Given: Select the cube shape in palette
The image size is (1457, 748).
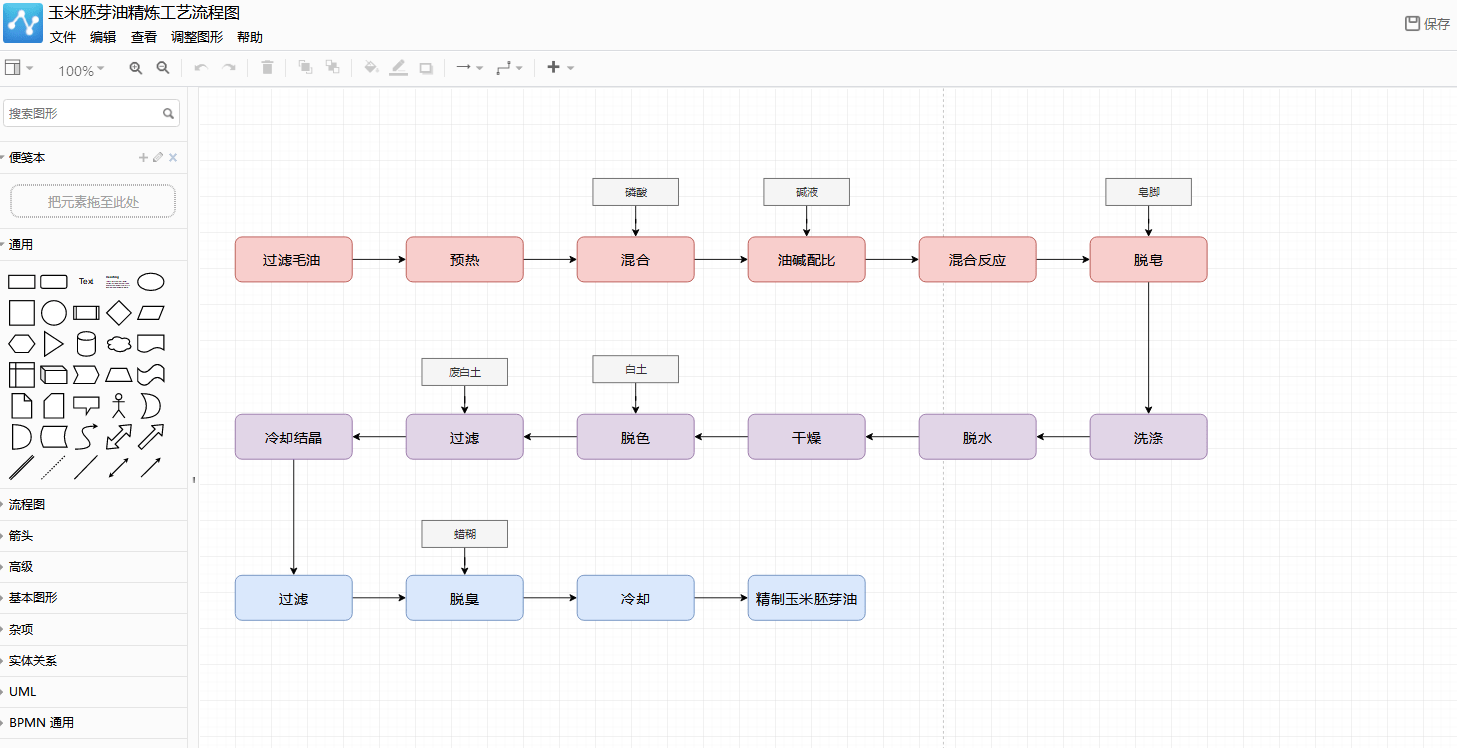Looking at the screenshot, I should [54, 375].
